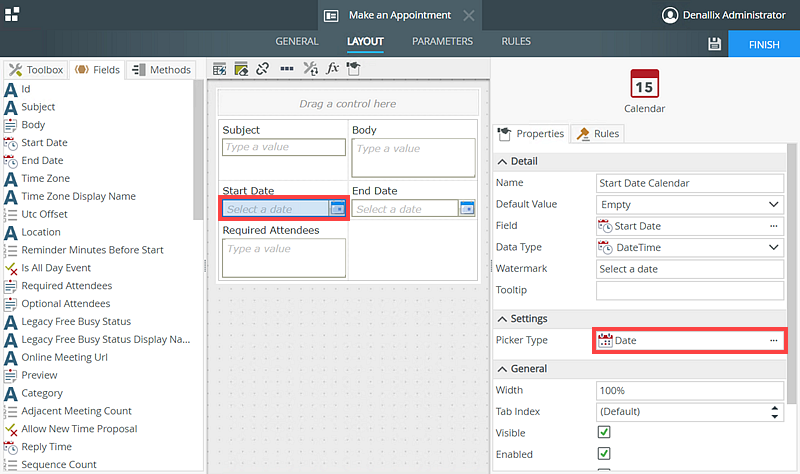The width and height of the screenshot is (800, 474).
Task: Increase the Tab Index stepper value
Action: pos(776,407)
